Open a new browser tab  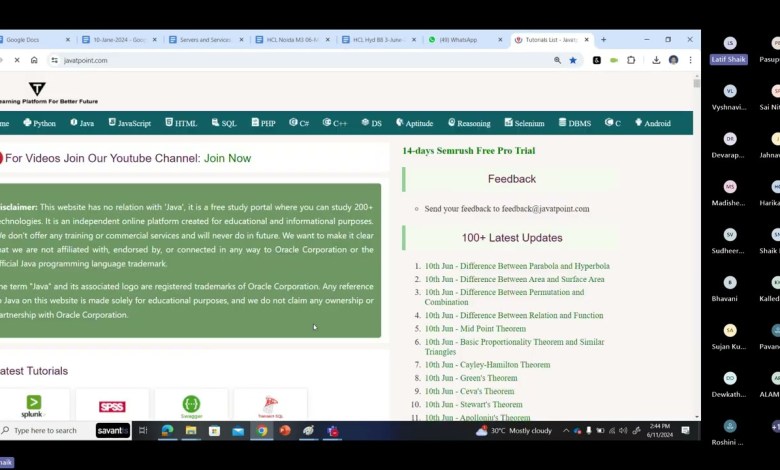603,40
